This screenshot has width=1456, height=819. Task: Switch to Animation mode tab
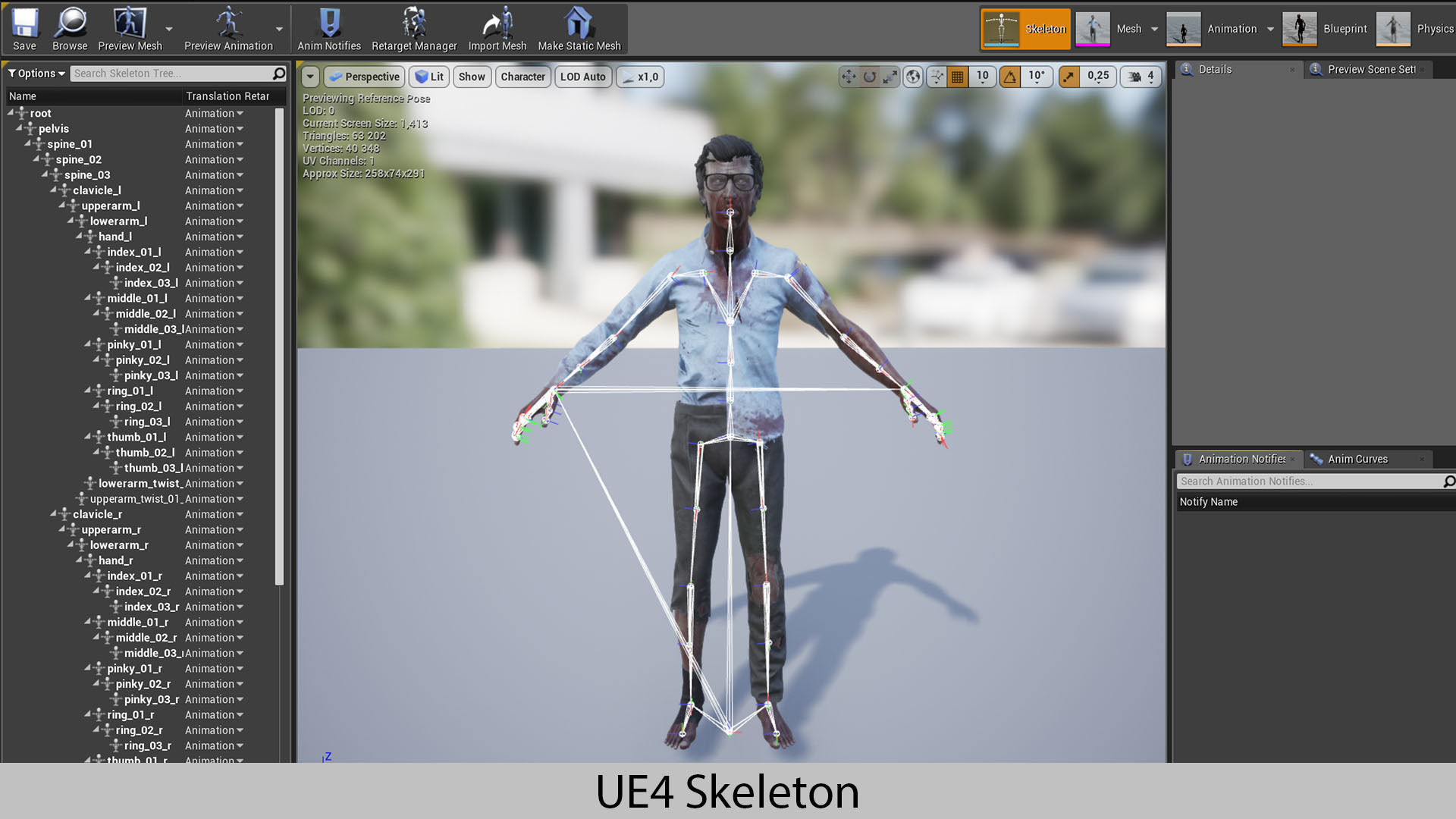pos(1221,29)
